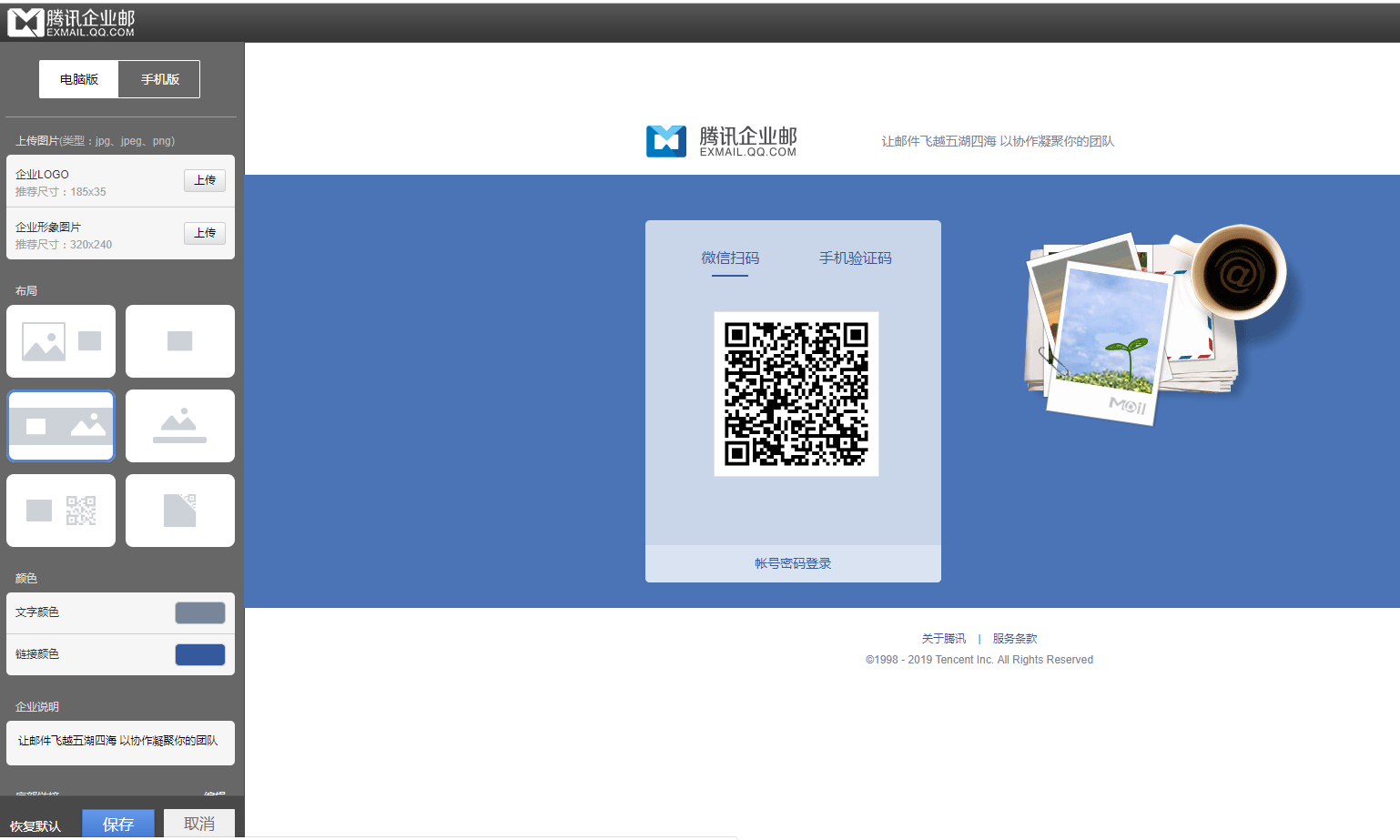Image resolution: width=1400 pixels, height=840 pixels.
Task: Switch to 手机版 mobile version
Action: [x=159, y=79]
